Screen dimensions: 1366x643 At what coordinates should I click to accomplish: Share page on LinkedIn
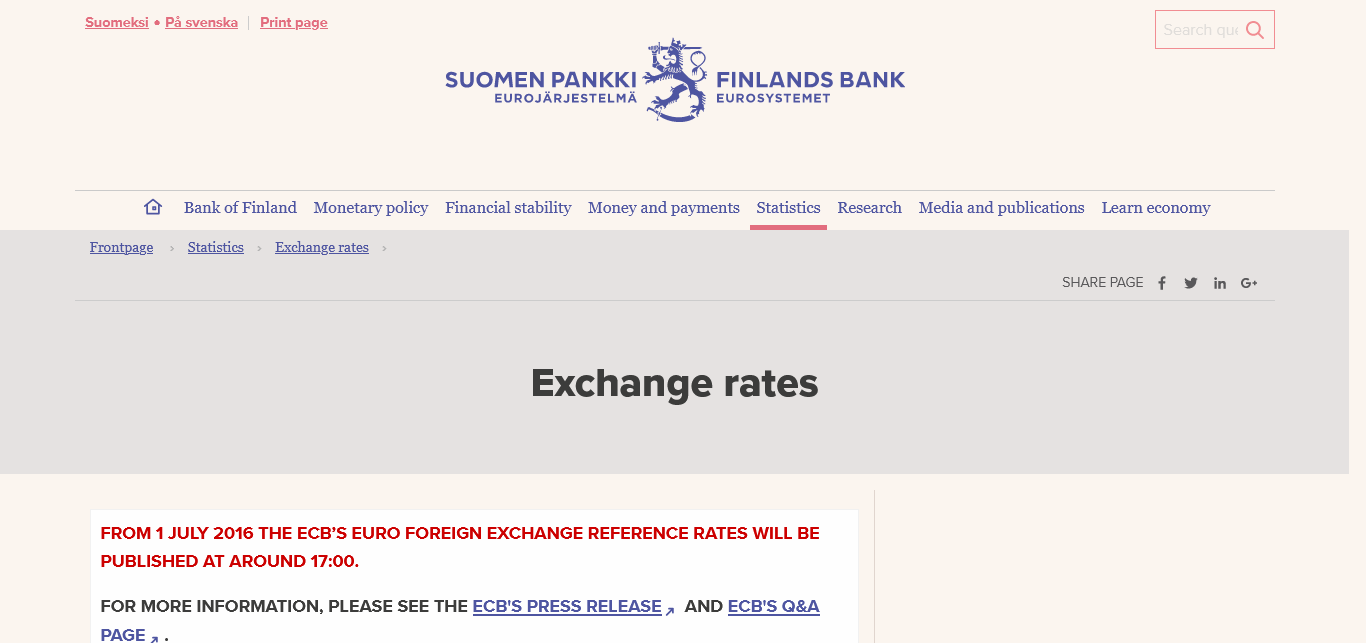(x=1220, y=283)
